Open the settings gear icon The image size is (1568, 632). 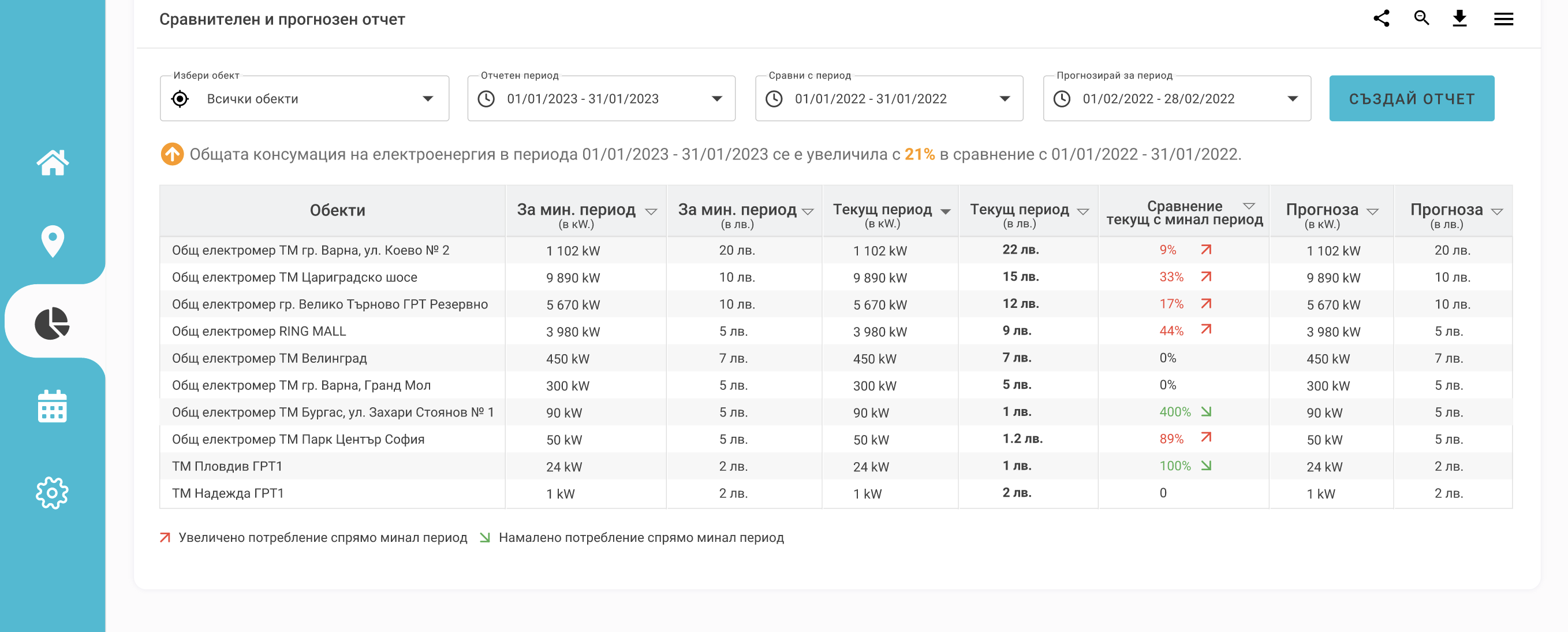pos(53,493)
